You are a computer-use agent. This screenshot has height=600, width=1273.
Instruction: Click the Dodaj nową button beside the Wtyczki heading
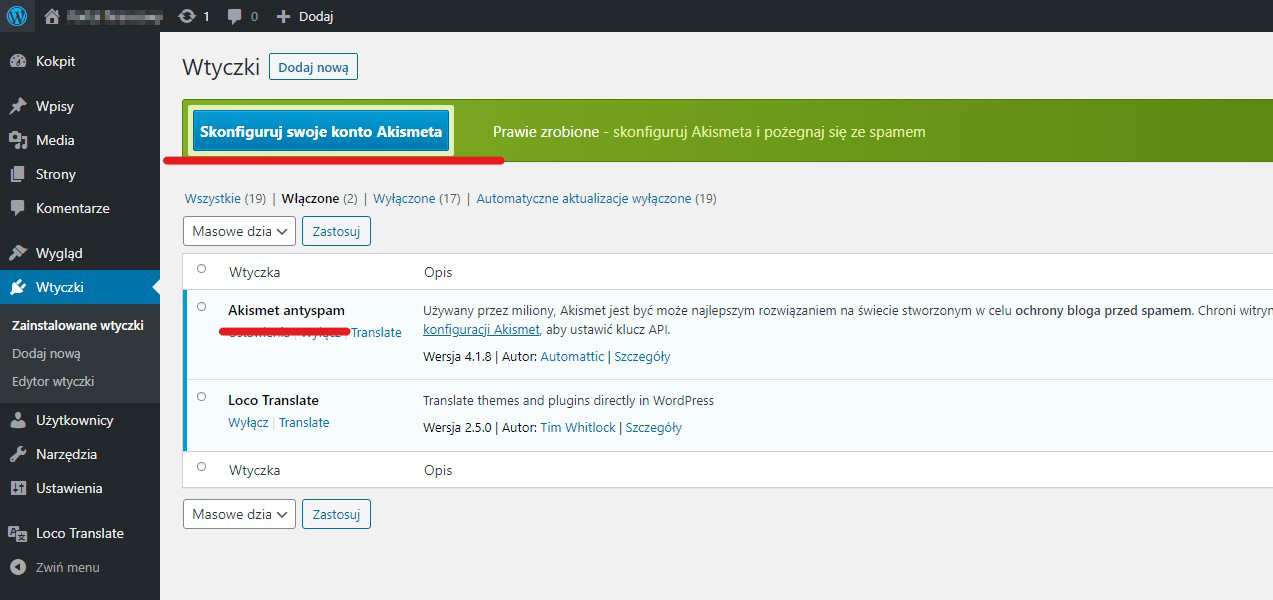tap(313, 67)
